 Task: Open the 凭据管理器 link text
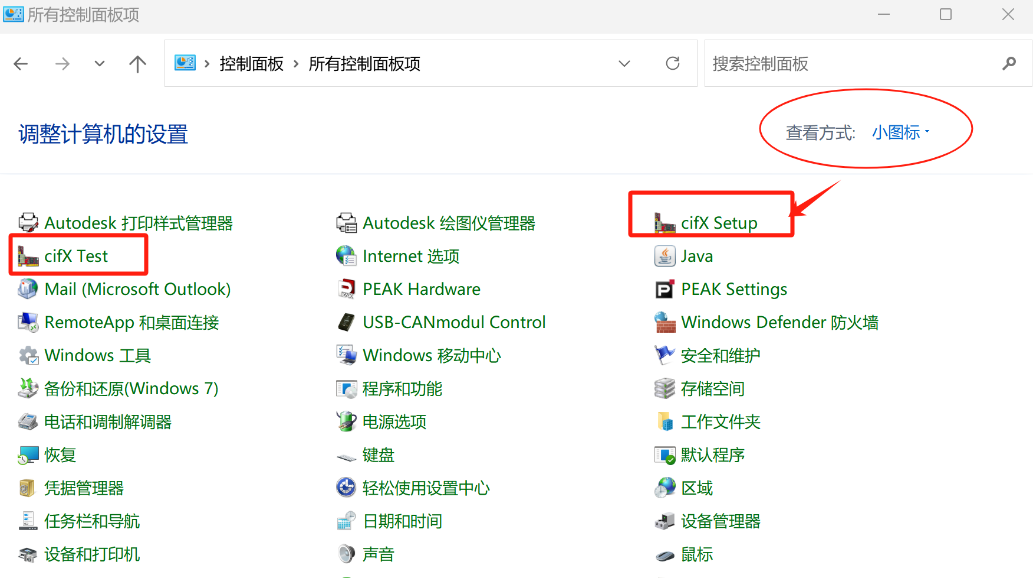coord(84,488)
